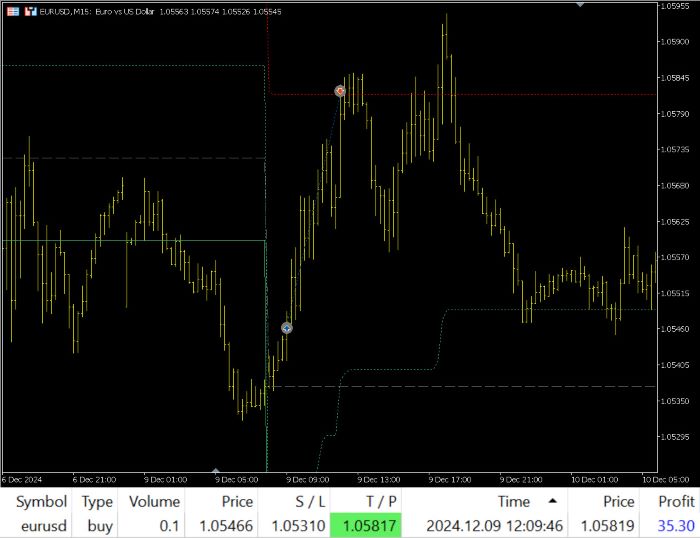Viewport: 700px width, 538px height.
Task: Select the buy type cell
Action: coord(100,526)
